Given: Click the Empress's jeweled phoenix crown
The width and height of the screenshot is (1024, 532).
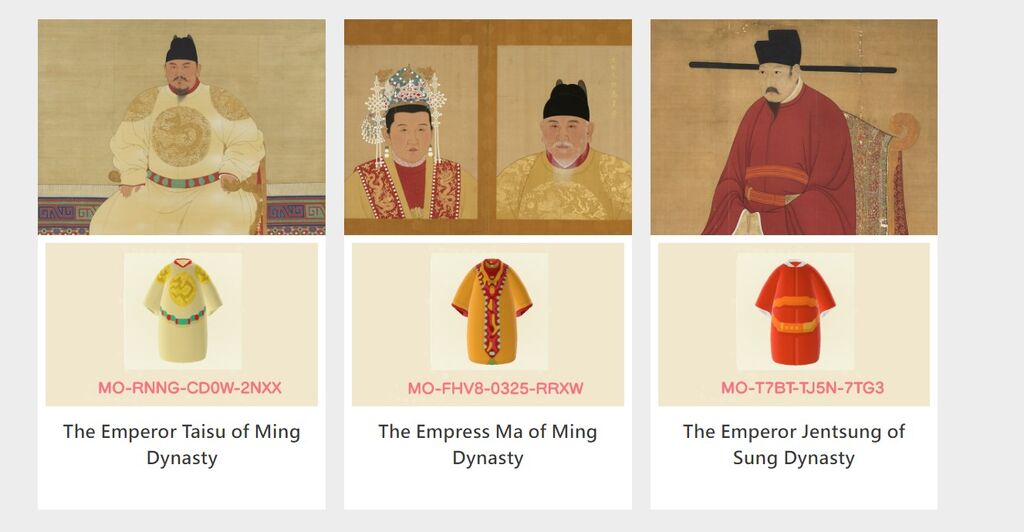Looking at the screenshot, I should pyautogui.click(x=405, y=98).
